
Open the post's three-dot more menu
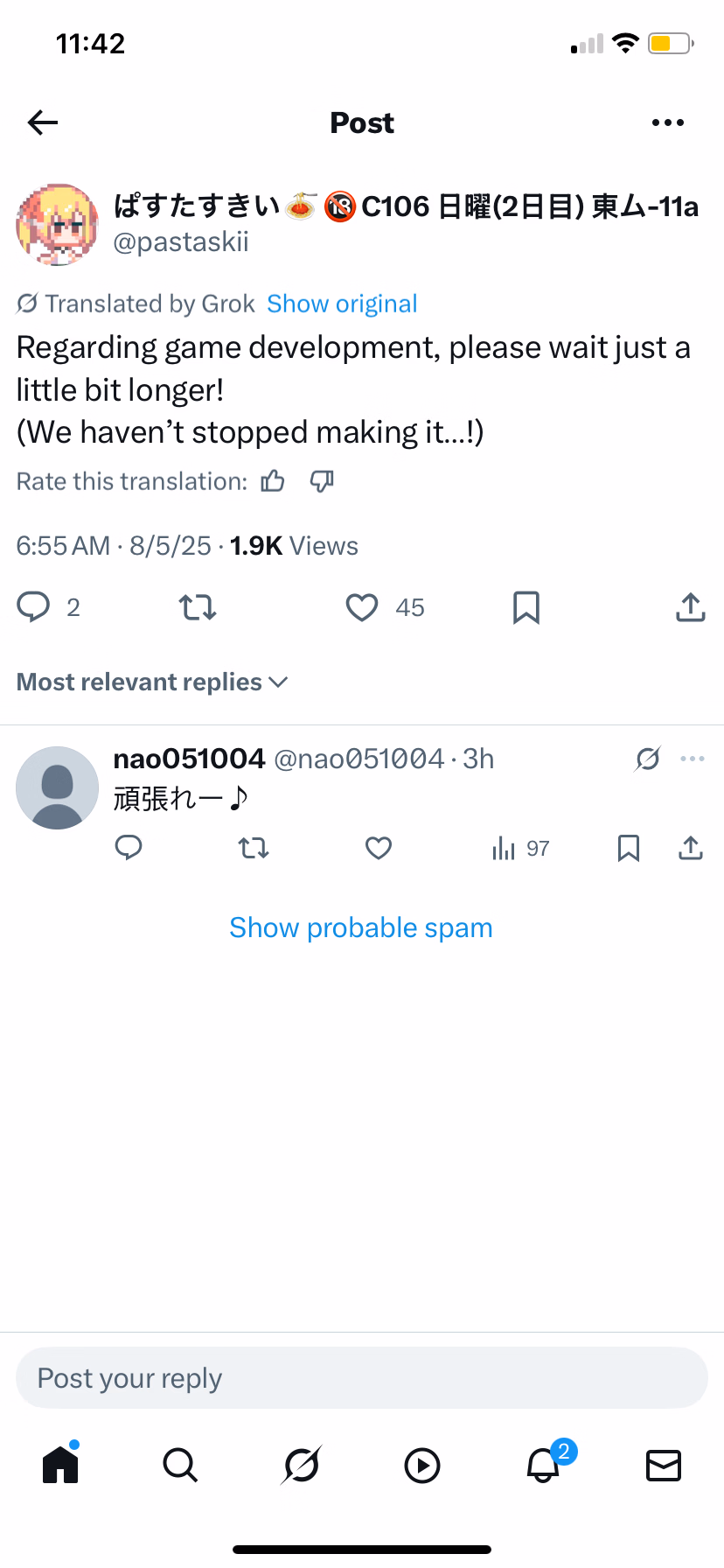(668, 122)
